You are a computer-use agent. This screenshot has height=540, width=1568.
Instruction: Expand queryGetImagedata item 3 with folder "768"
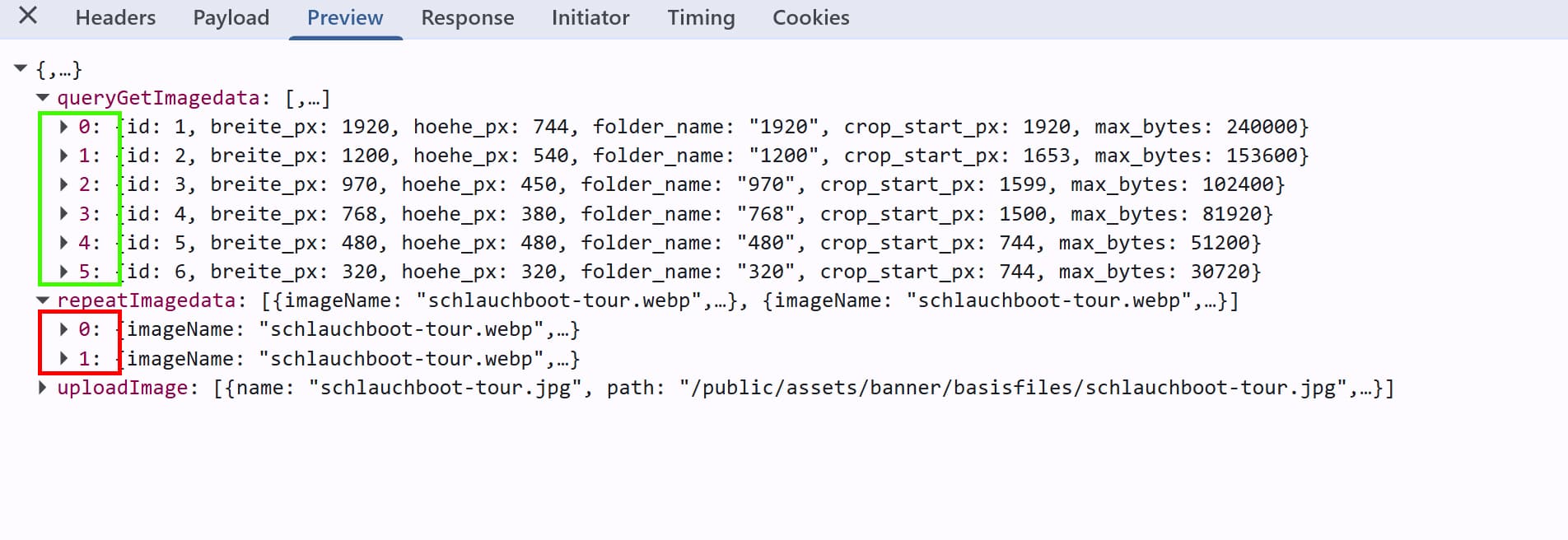pyautogui.click(x=63, y=214)
